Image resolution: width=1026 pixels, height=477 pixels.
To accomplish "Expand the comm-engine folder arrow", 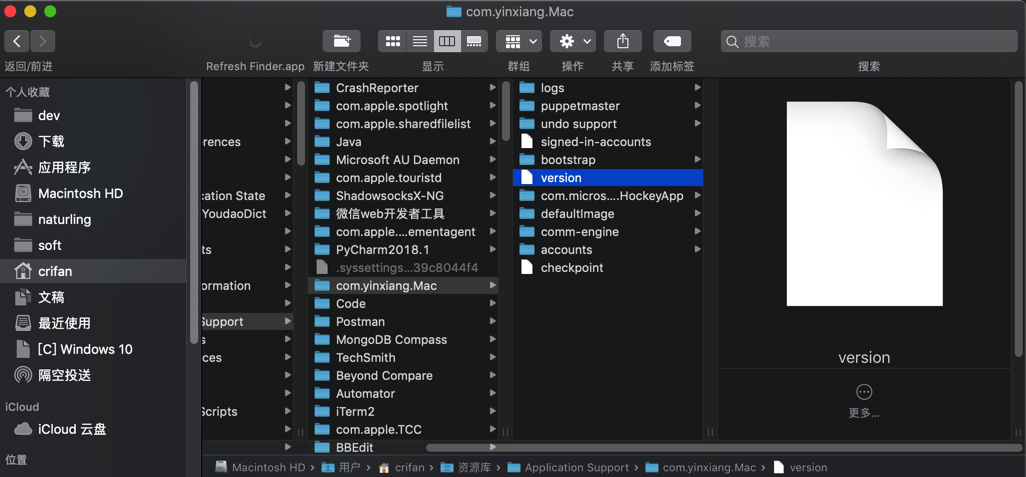I will point(698,232).
